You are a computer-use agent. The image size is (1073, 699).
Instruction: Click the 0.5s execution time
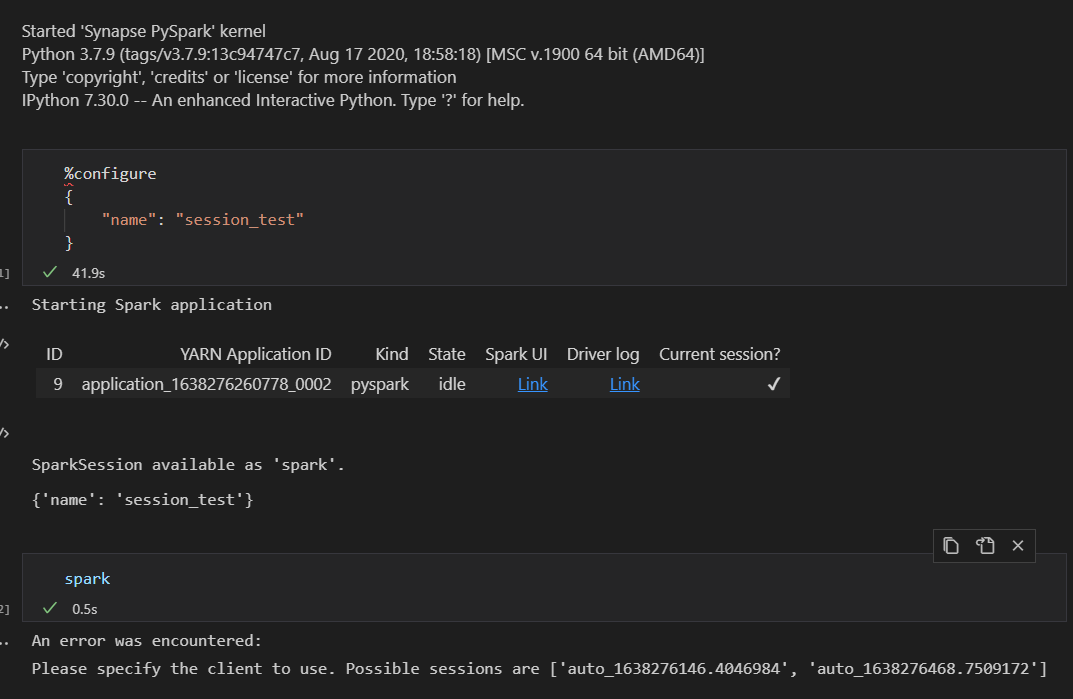85,609
